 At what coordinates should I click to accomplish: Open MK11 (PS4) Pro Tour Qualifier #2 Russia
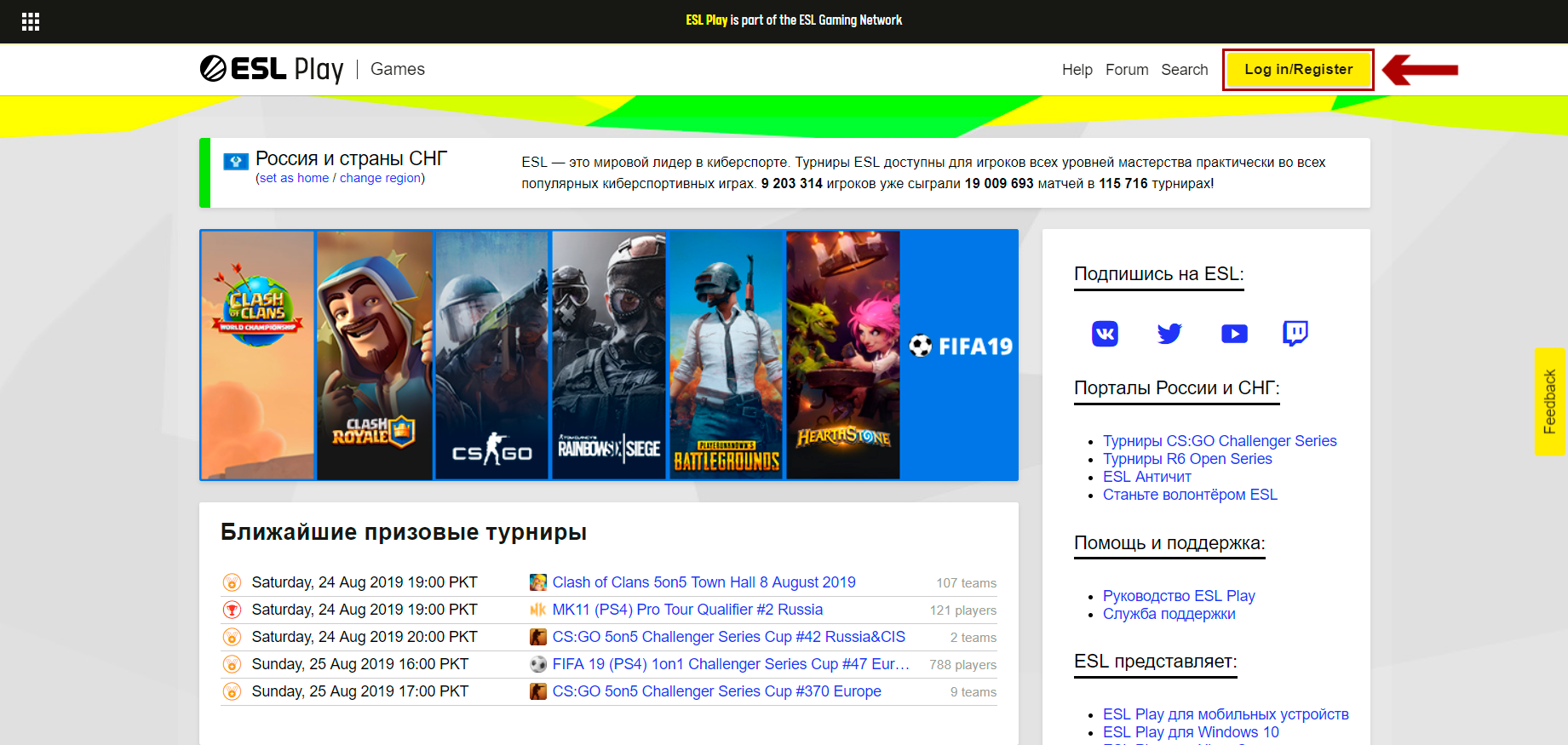pyautogui.click(x=687, y=610)
